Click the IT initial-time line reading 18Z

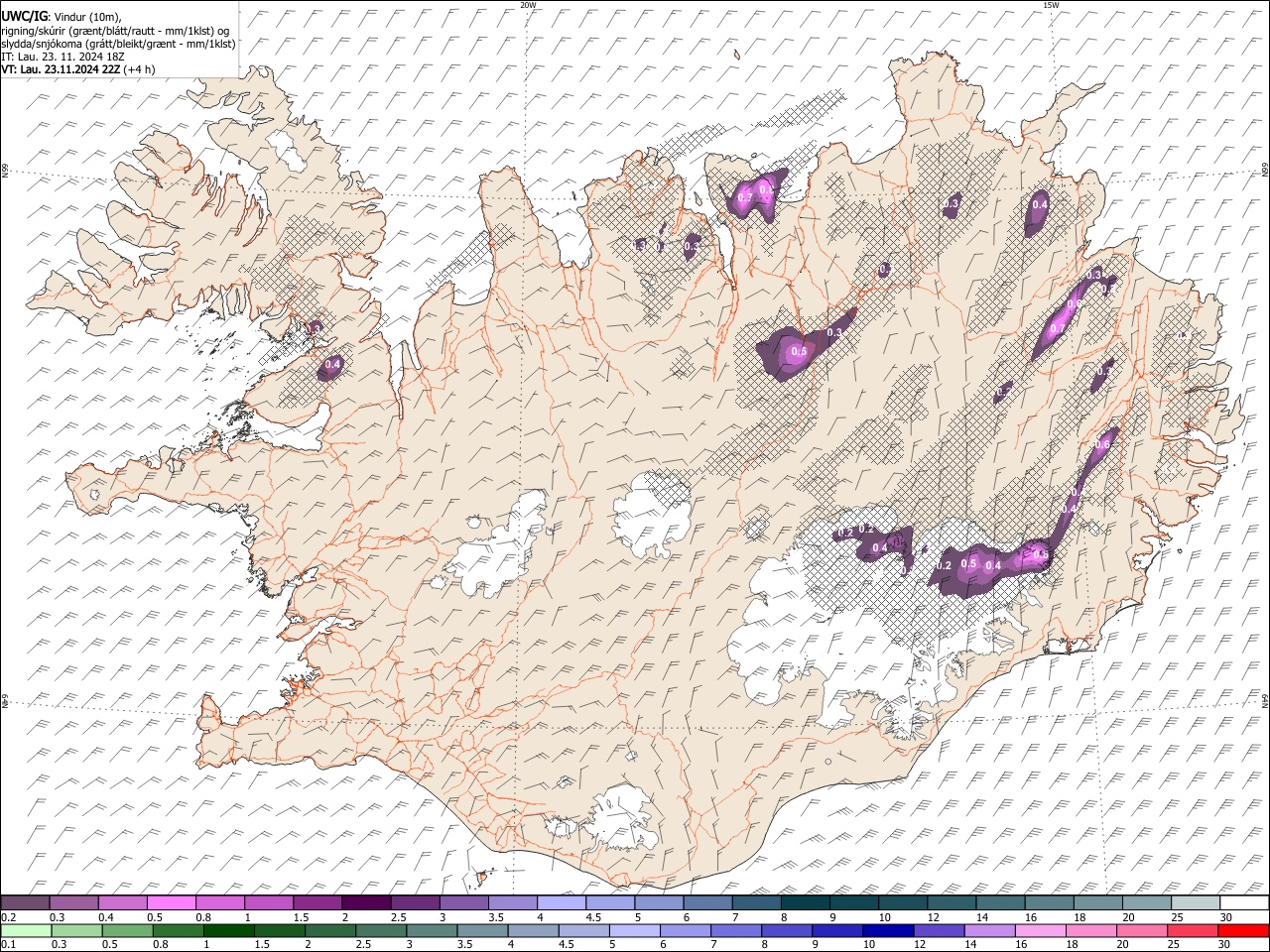pos(62,57)
